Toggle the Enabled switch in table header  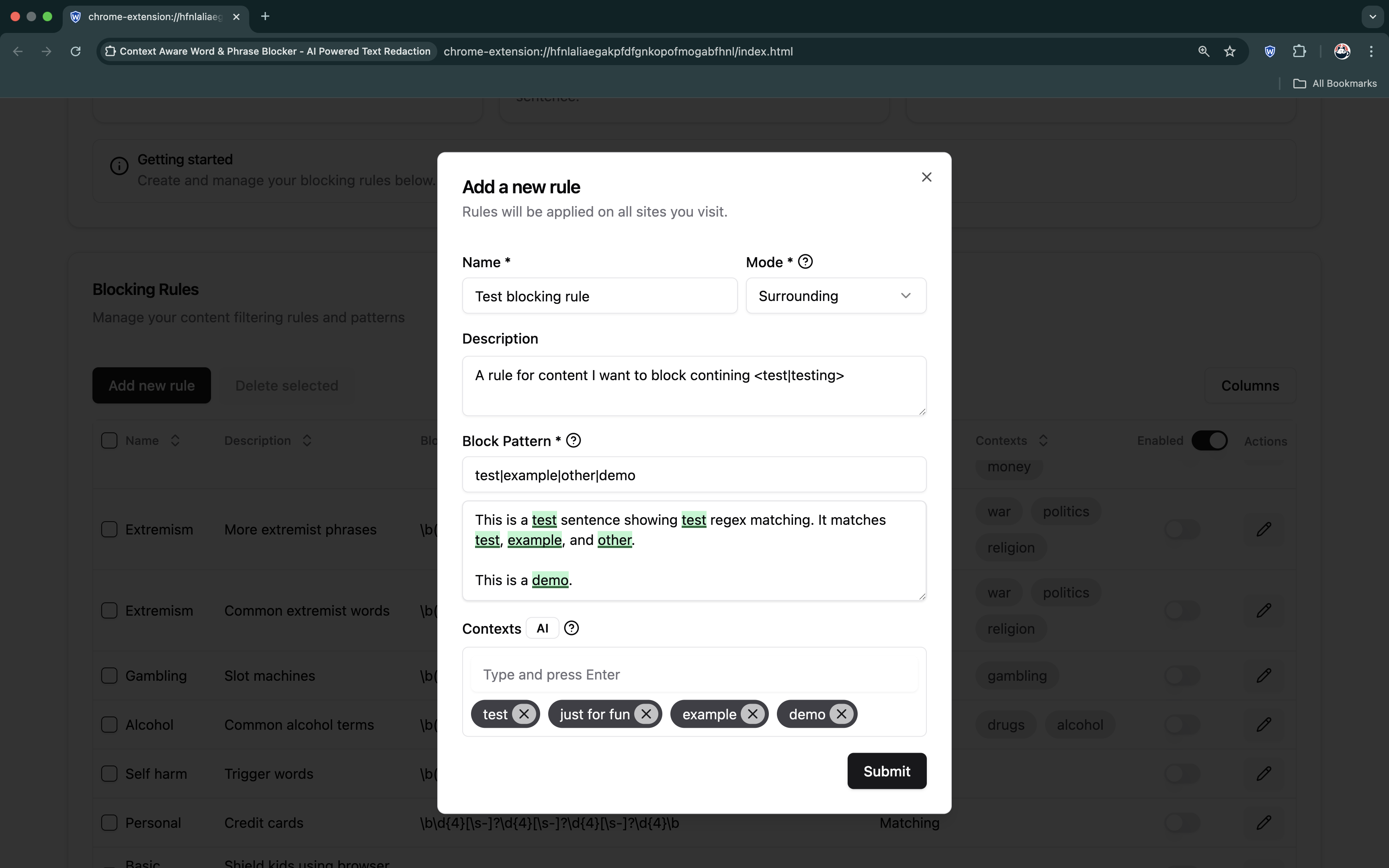1209,440
